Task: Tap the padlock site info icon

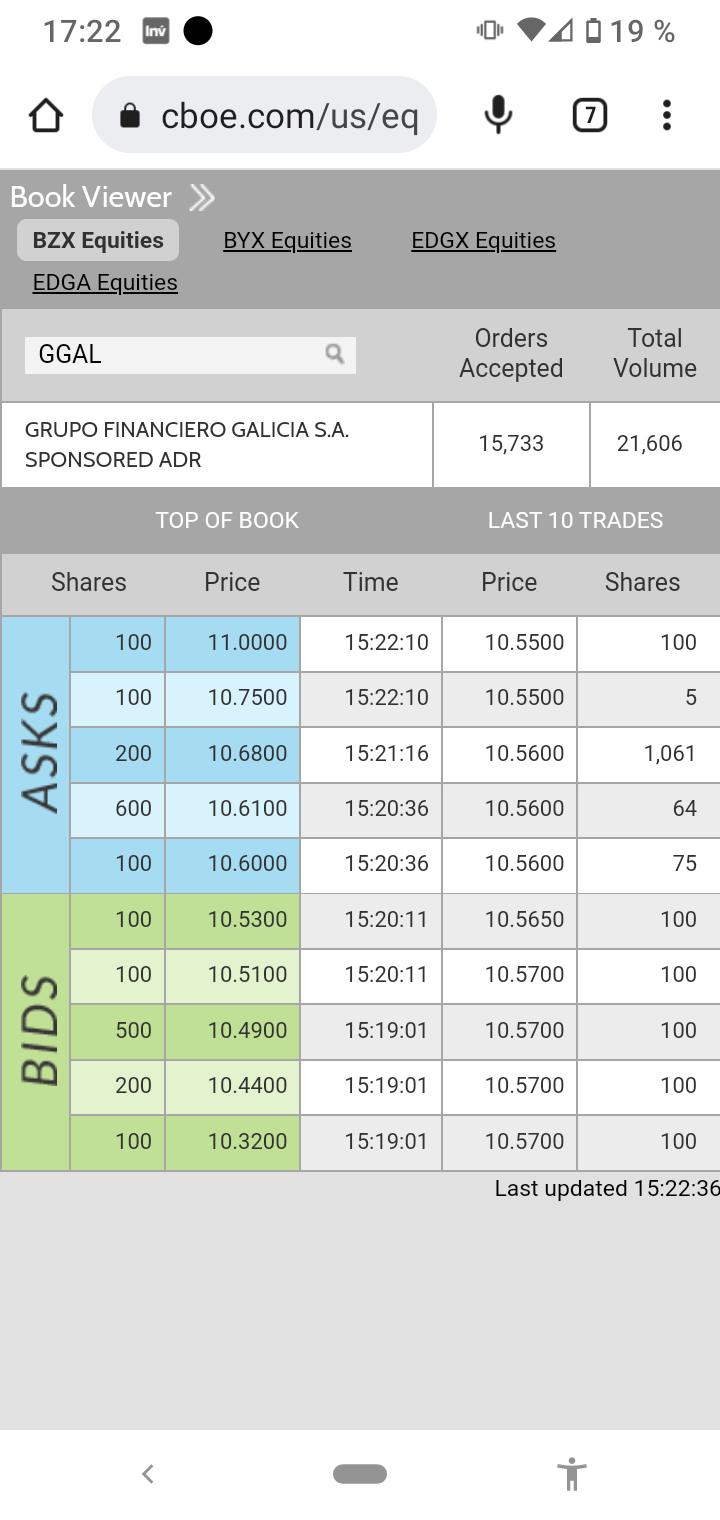Action: tap(130, 116)
